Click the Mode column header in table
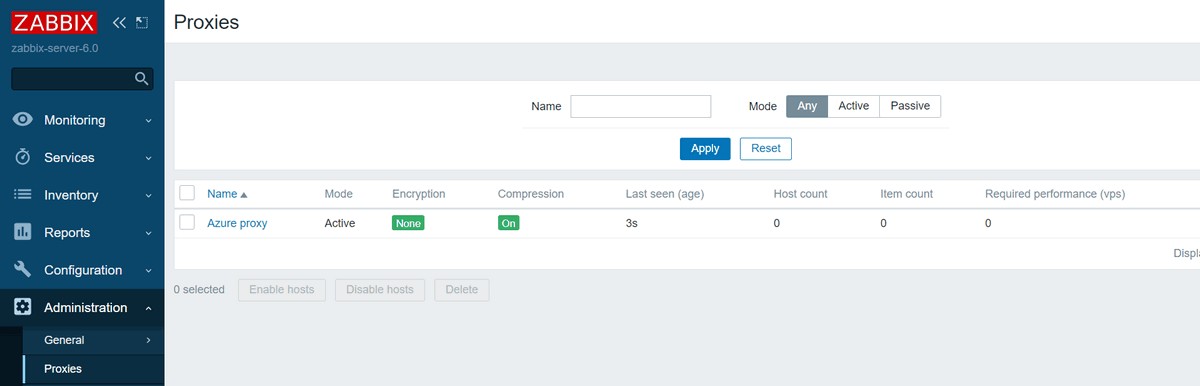This screenshot has width=1200, height=386. (339, 194)
